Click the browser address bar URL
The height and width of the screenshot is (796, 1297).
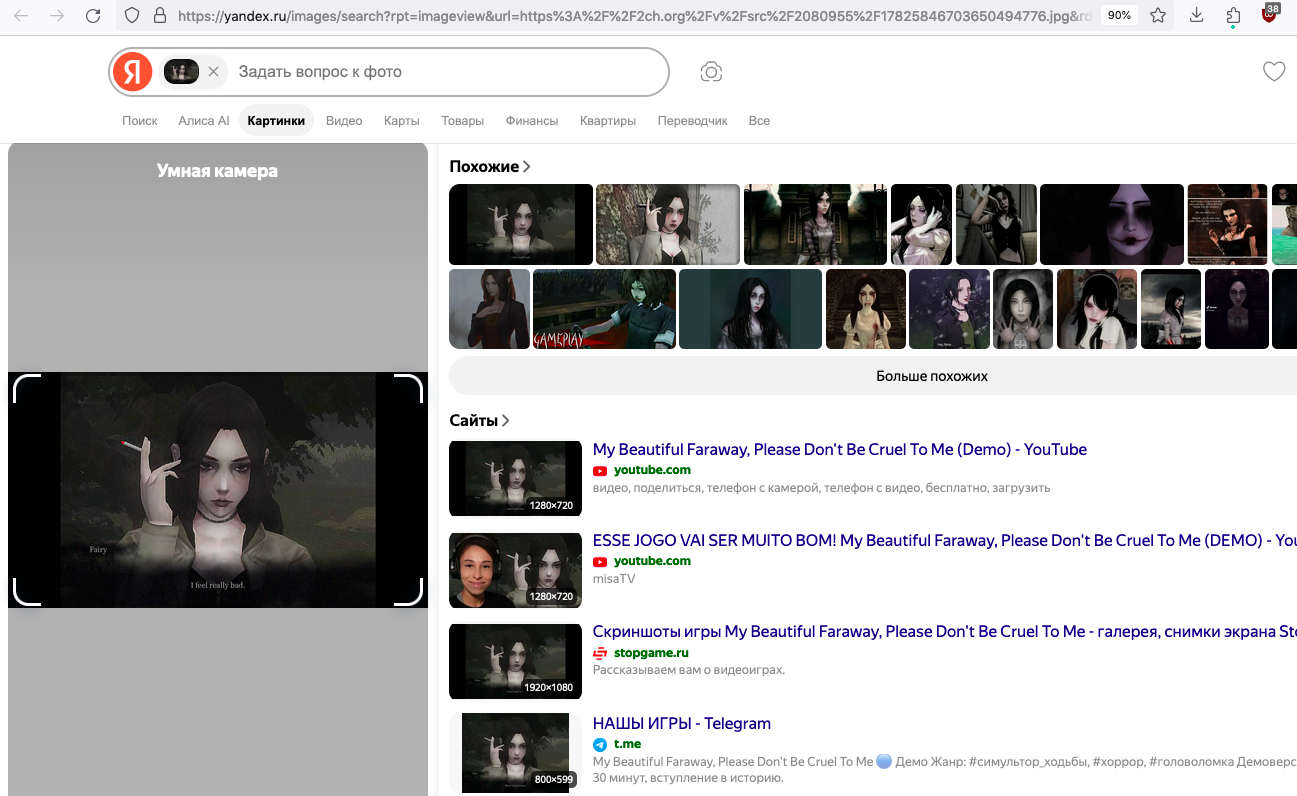(x=635, y=16)
